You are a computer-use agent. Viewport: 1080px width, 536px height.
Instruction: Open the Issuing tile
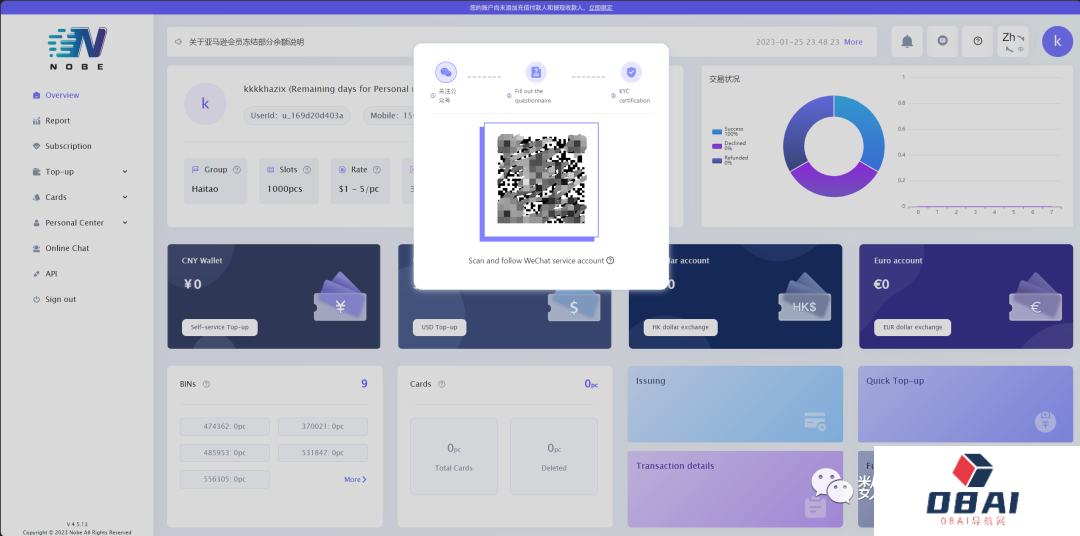tap(735, 404)
